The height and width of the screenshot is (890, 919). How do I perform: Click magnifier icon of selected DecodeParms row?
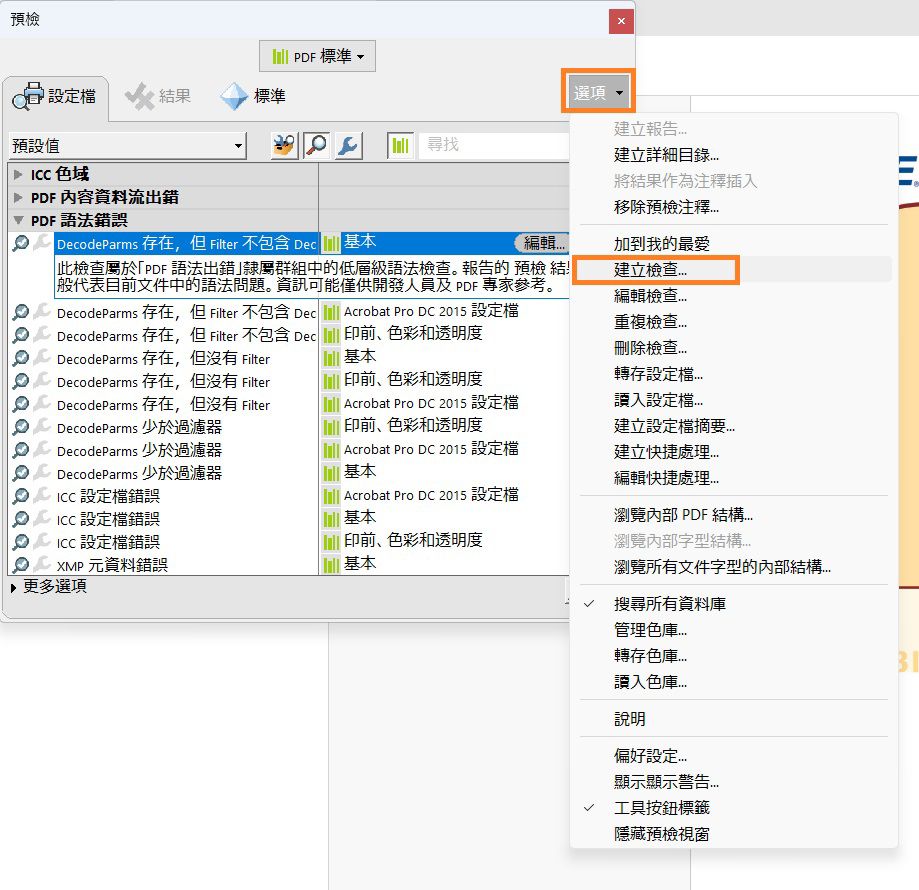[21, 243]
